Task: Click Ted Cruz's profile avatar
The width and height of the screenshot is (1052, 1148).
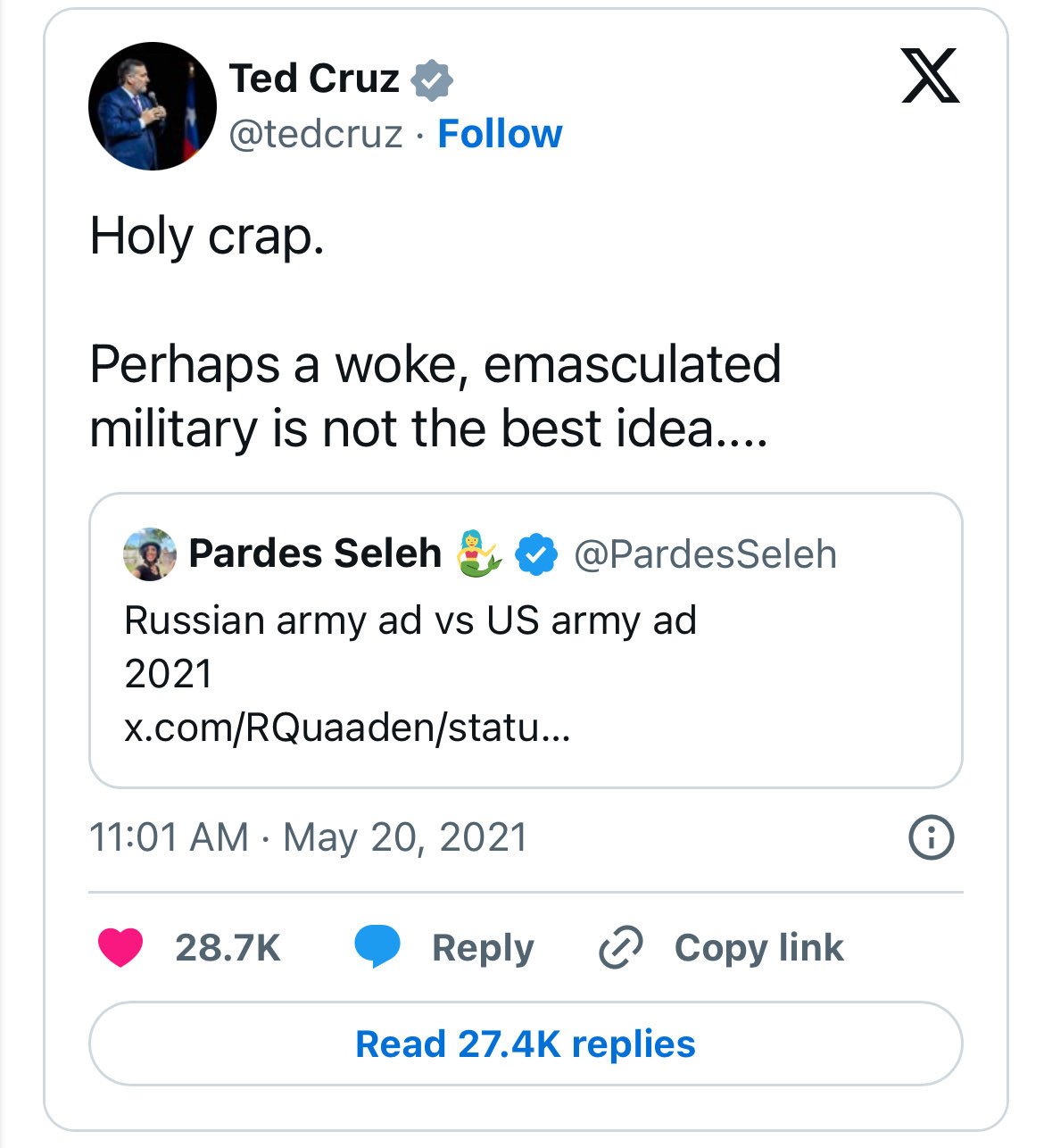Action: (153, 106)
